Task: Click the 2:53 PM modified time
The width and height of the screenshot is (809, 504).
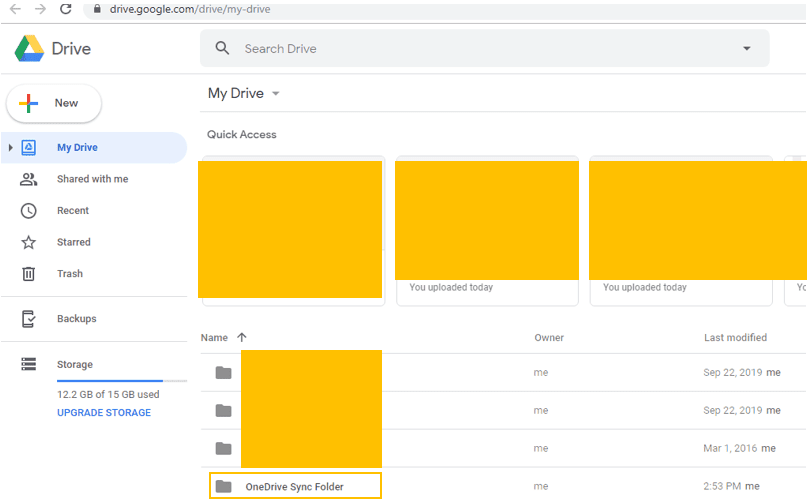Action: point(722,486)
